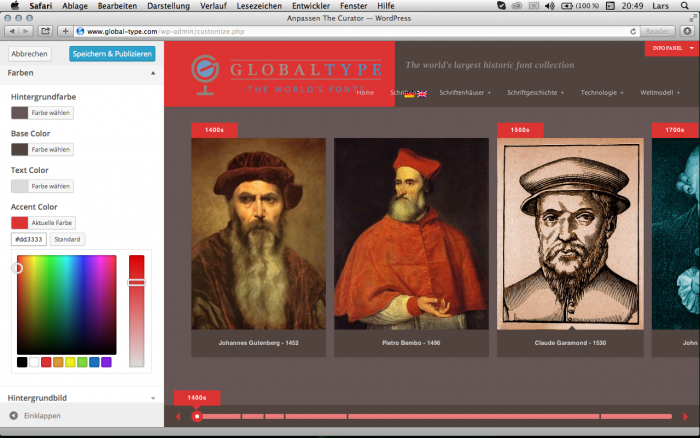The height and width of the screenshot is (438, 700).
Task: Select the purple palette swatch
Action: coord(106,362)
